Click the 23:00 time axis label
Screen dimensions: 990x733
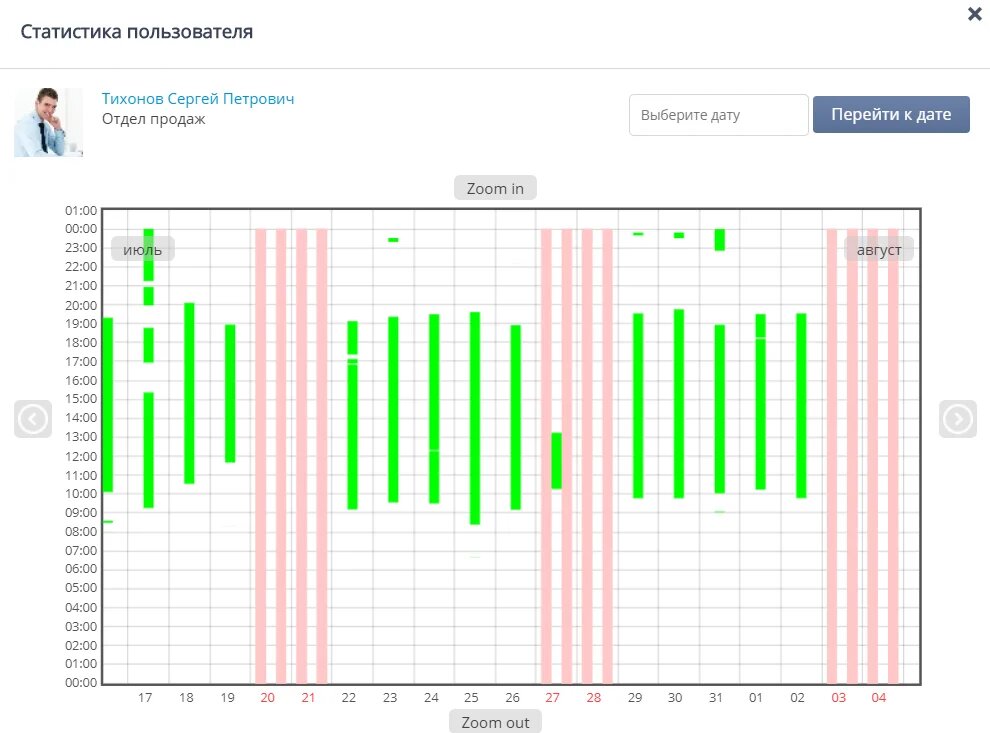coord(81,247)
